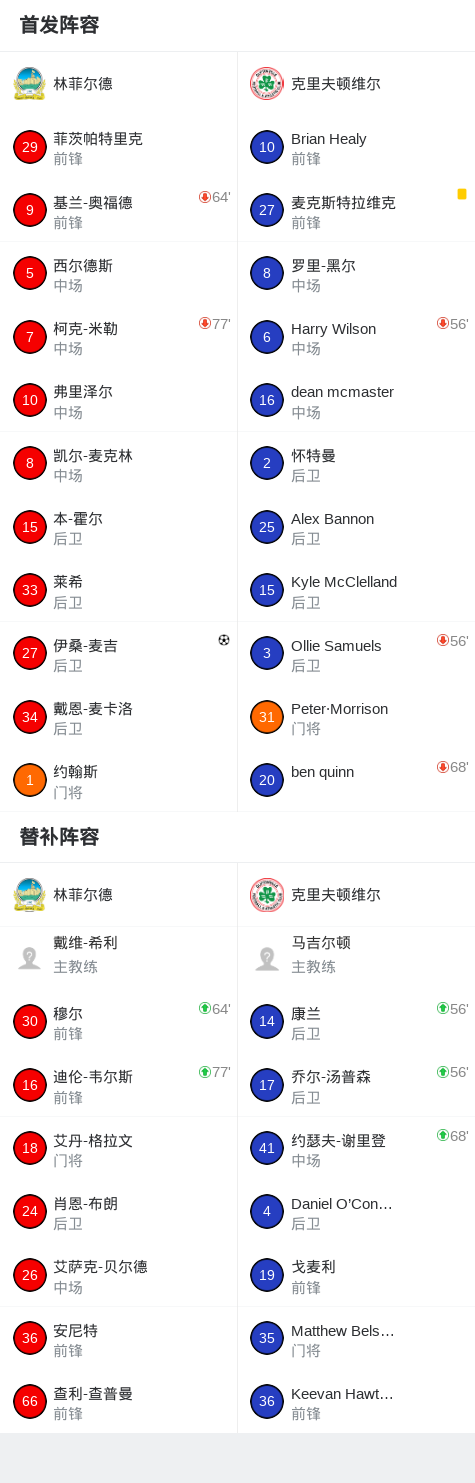Open player Harry Wilson entry

[356, 337]
